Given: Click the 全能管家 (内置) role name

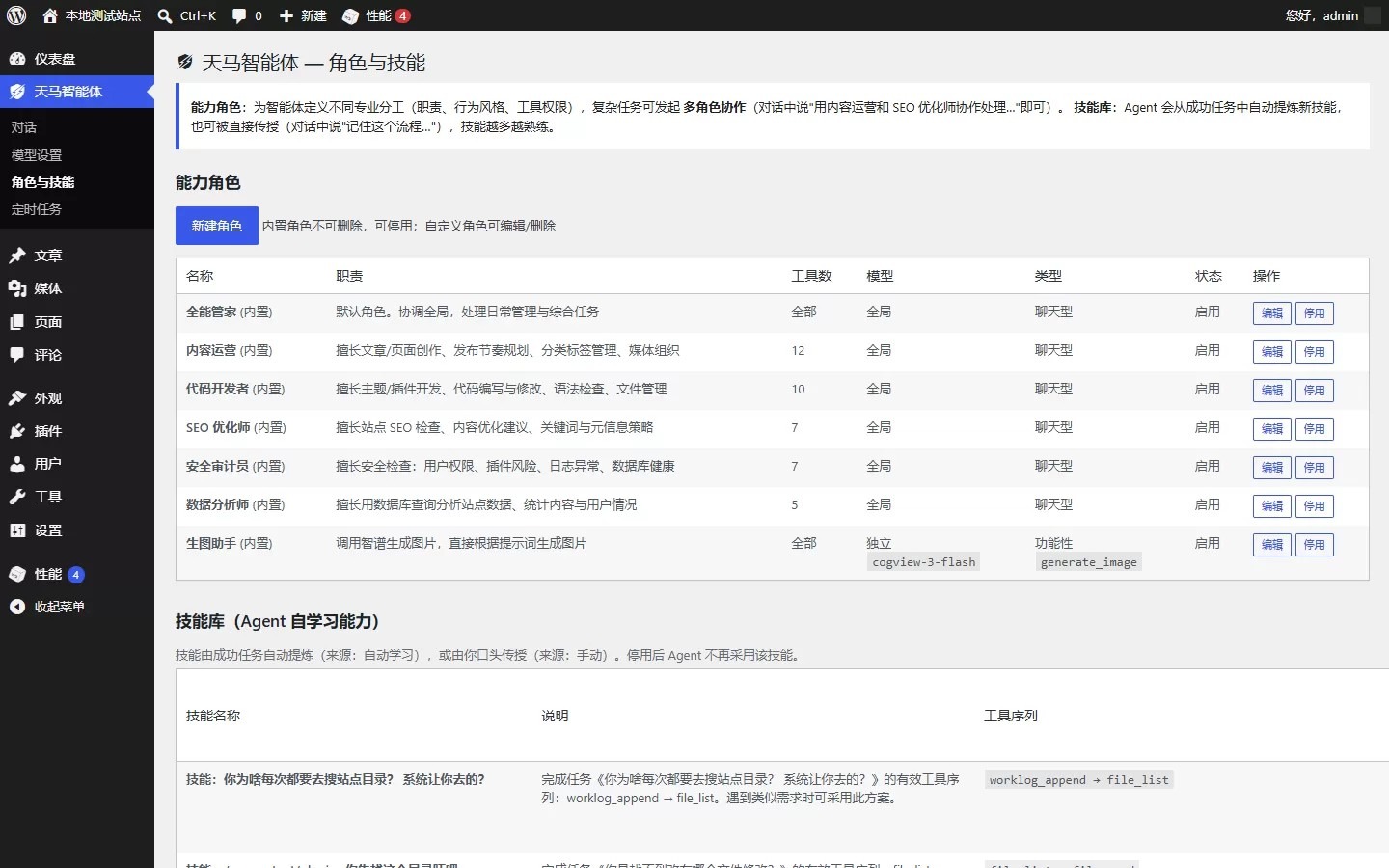Looking at the screenshot, I should 230,312.
